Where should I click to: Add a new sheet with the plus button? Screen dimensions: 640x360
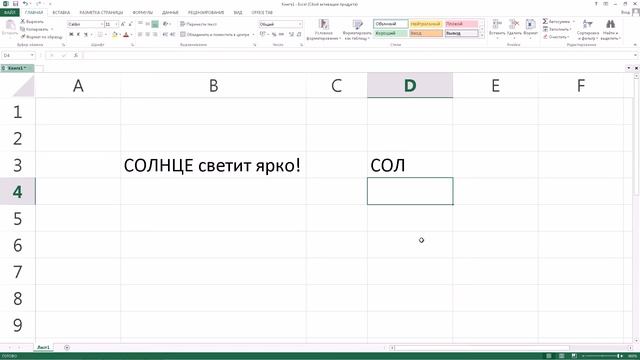pos(67,347)
